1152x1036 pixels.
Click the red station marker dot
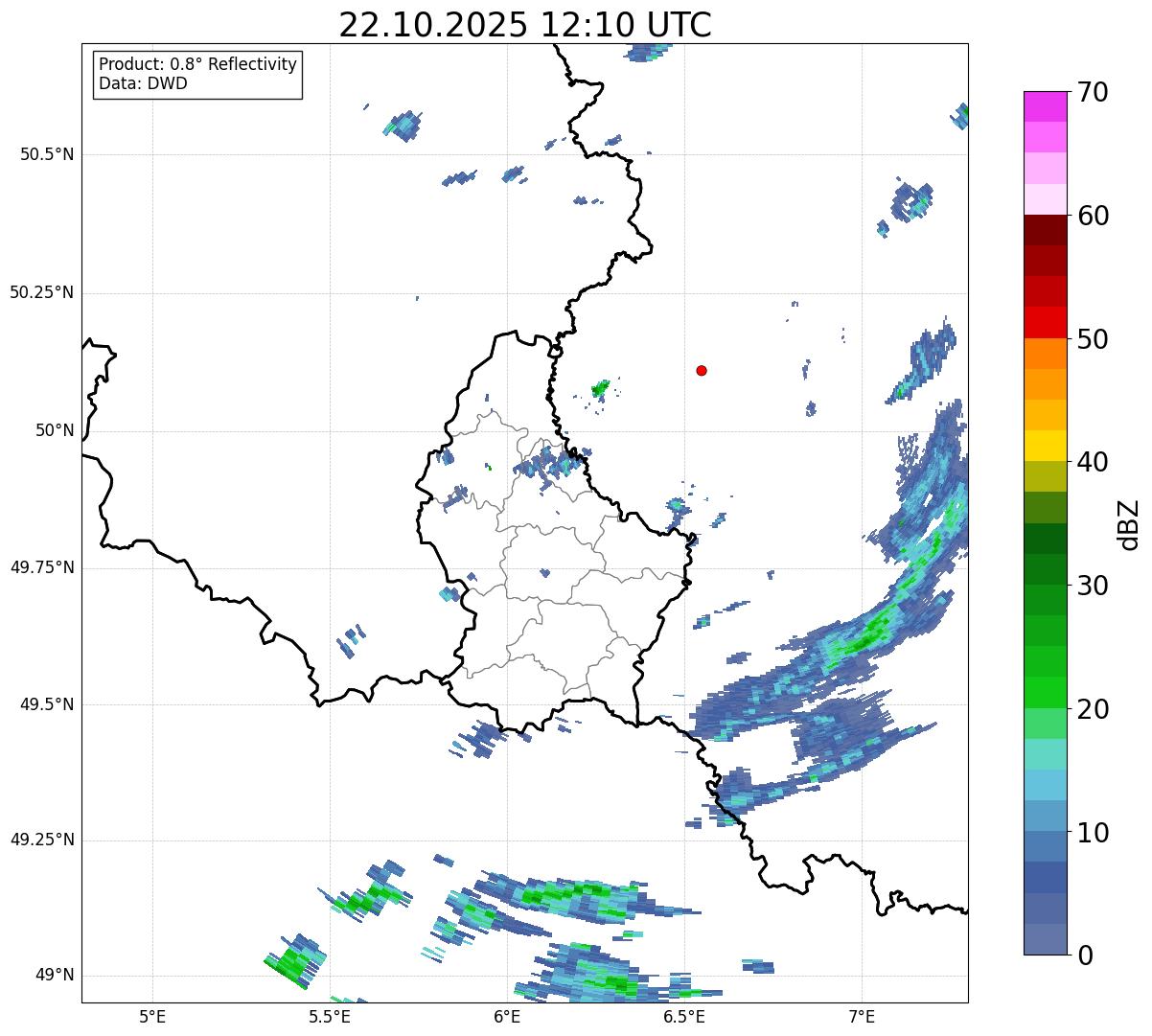point(702,370)
